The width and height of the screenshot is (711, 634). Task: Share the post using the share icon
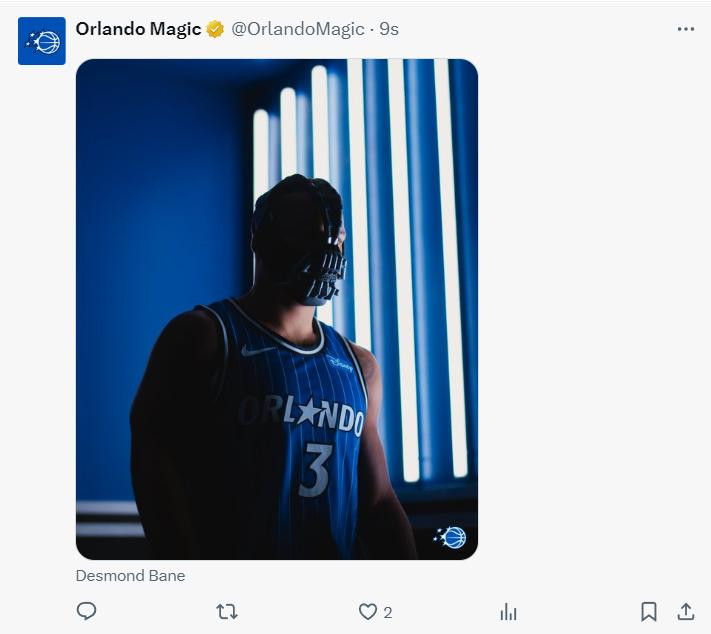point(686,611)
